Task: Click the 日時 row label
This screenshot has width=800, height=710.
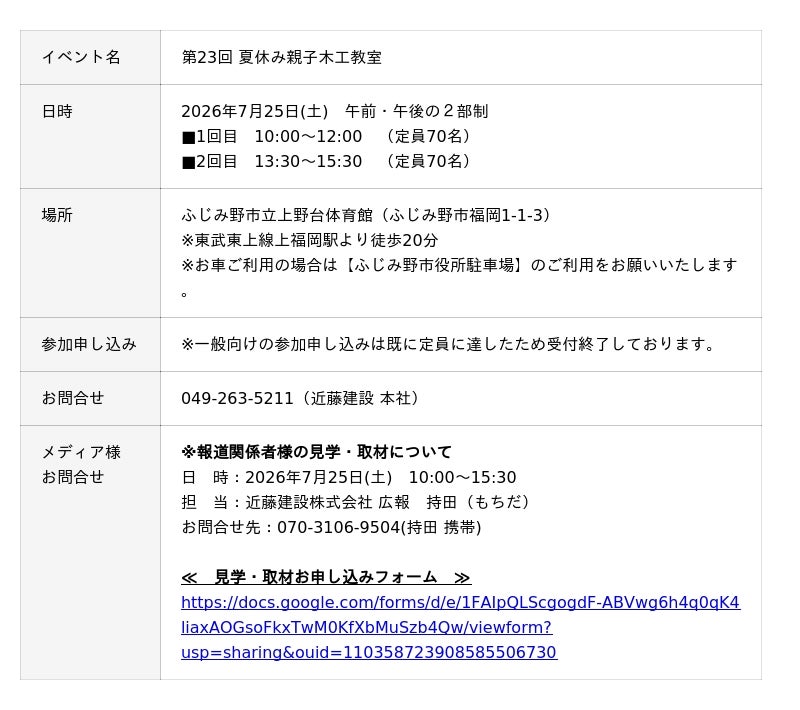Action: [57, 111]
